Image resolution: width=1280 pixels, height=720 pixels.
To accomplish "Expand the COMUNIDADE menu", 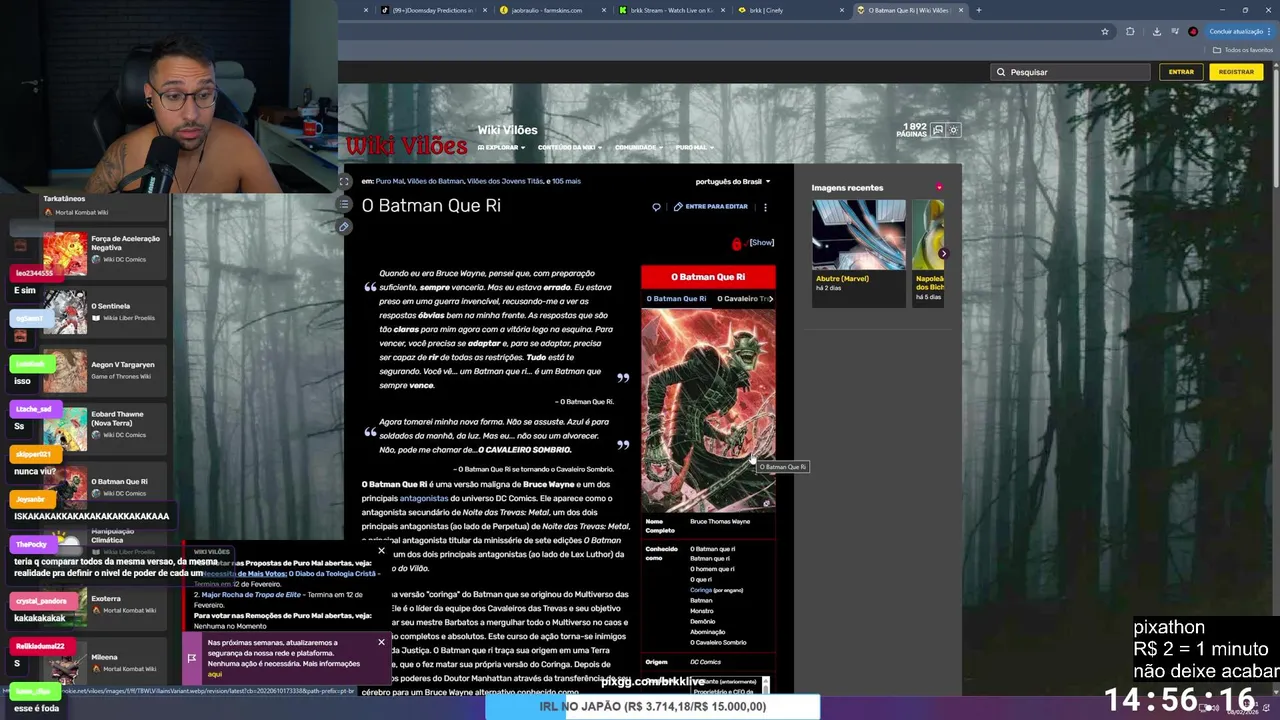I will pos(638,148).
